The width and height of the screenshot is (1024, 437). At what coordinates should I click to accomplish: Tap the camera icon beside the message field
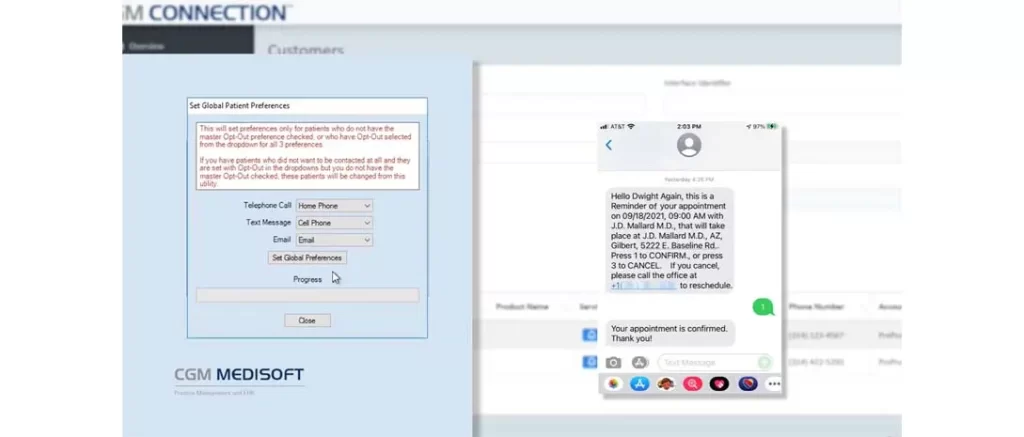coord(613,363)
